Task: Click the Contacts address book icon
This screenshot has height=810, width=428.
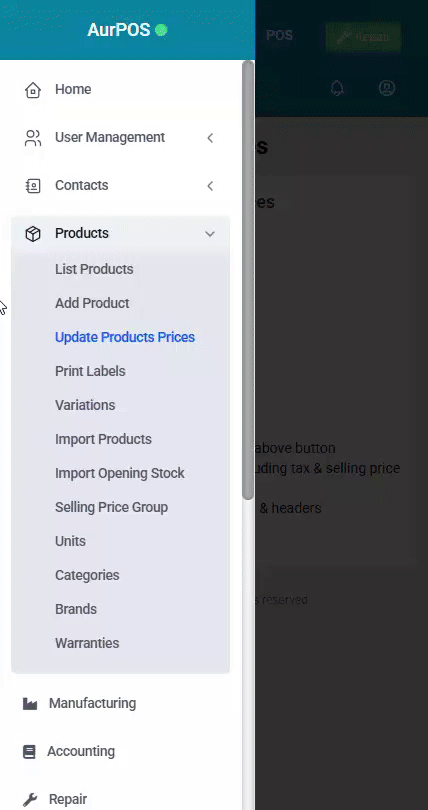Action: point(33,185)
